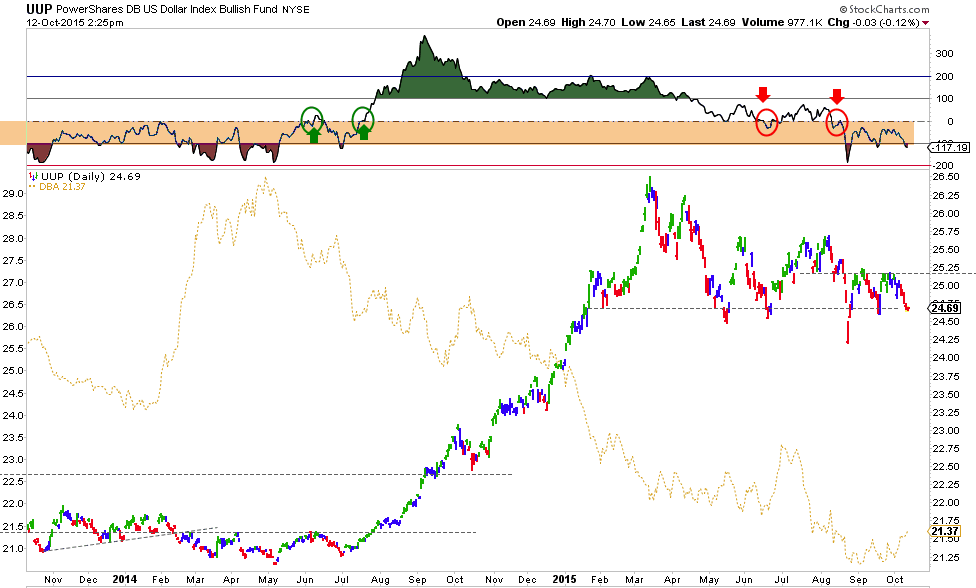Click the 22.25 label on right price axis

click(x=946, y=485)
